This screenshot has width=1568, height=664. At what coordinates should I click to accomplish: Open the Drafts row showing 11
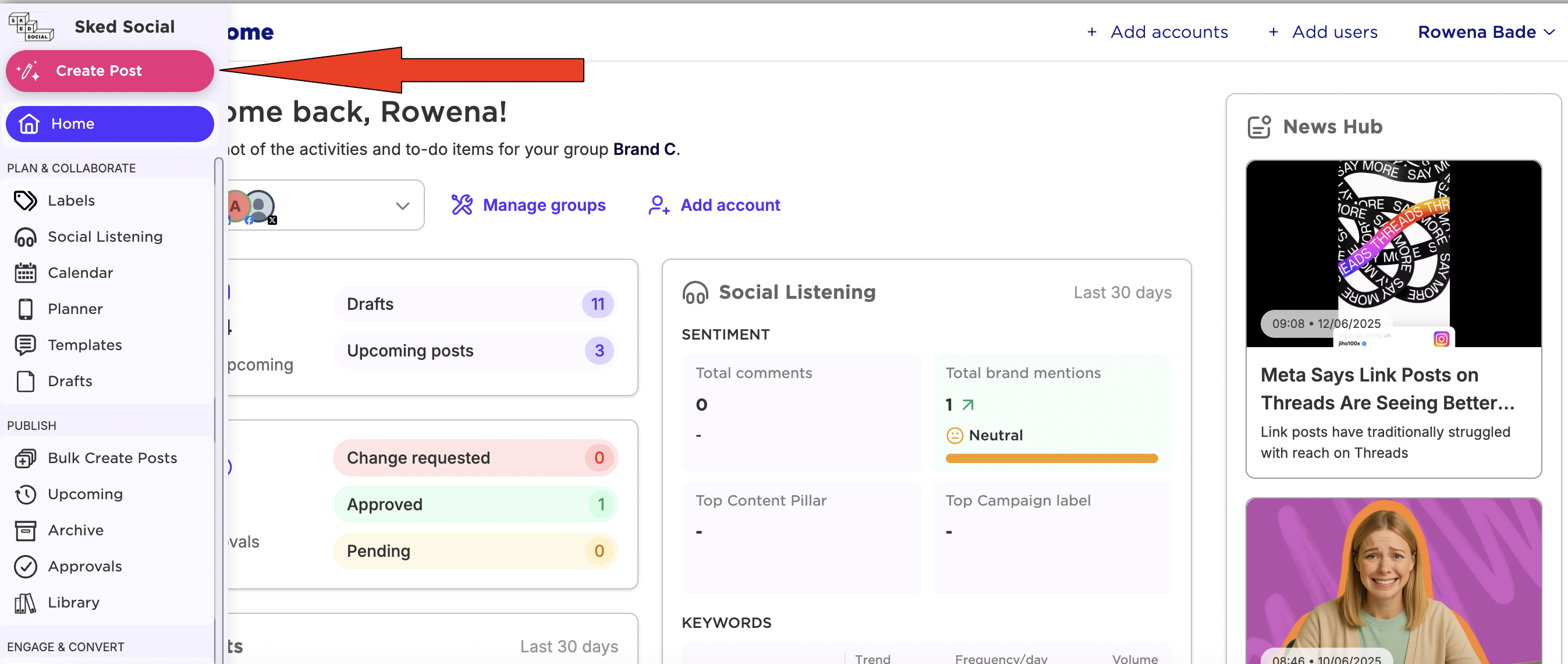476,304
